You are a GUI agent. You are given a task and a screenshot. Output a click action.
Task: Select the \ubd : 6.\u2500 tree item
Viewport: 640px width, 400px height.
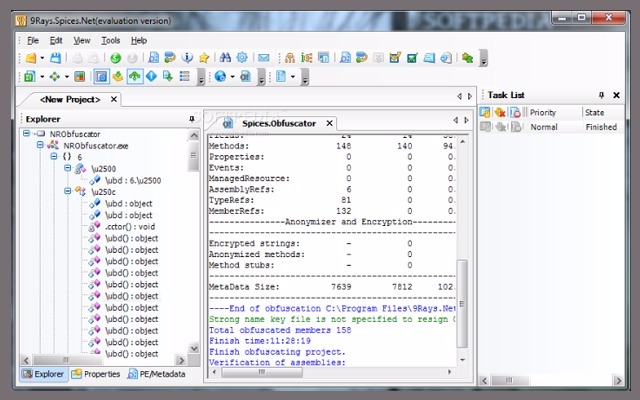point(133,180)
